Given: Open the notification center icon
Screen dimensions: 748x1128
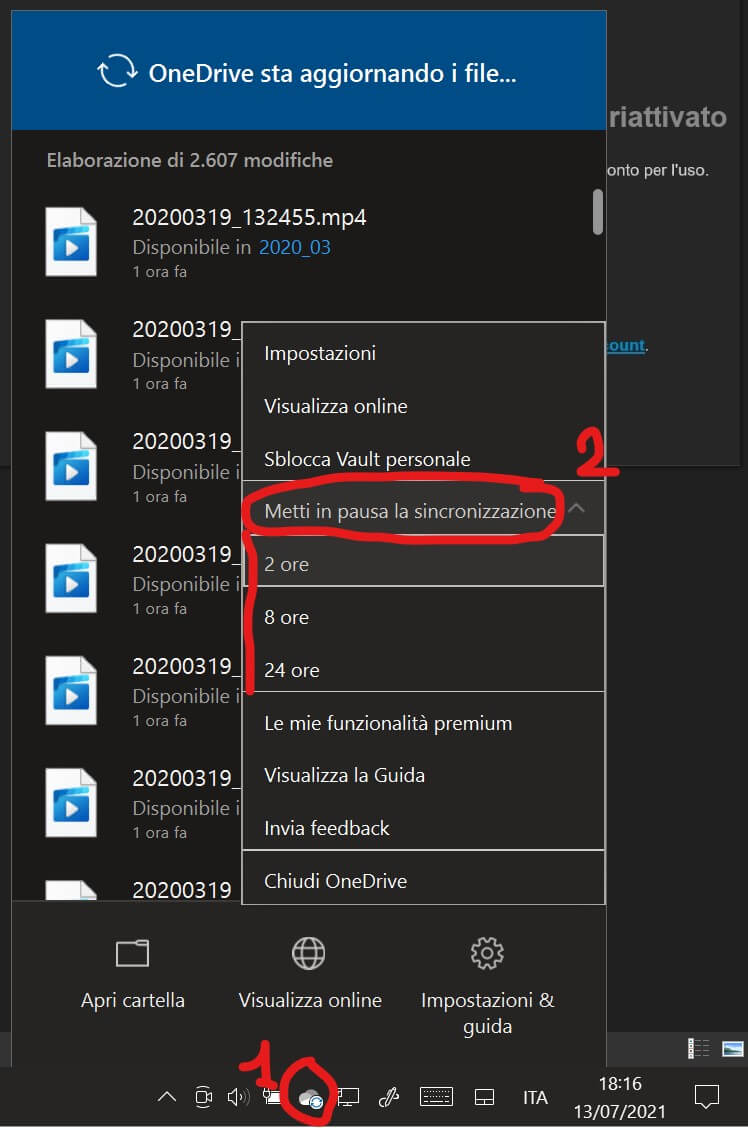Looking at the screenshot, I should coord(707,1097).
